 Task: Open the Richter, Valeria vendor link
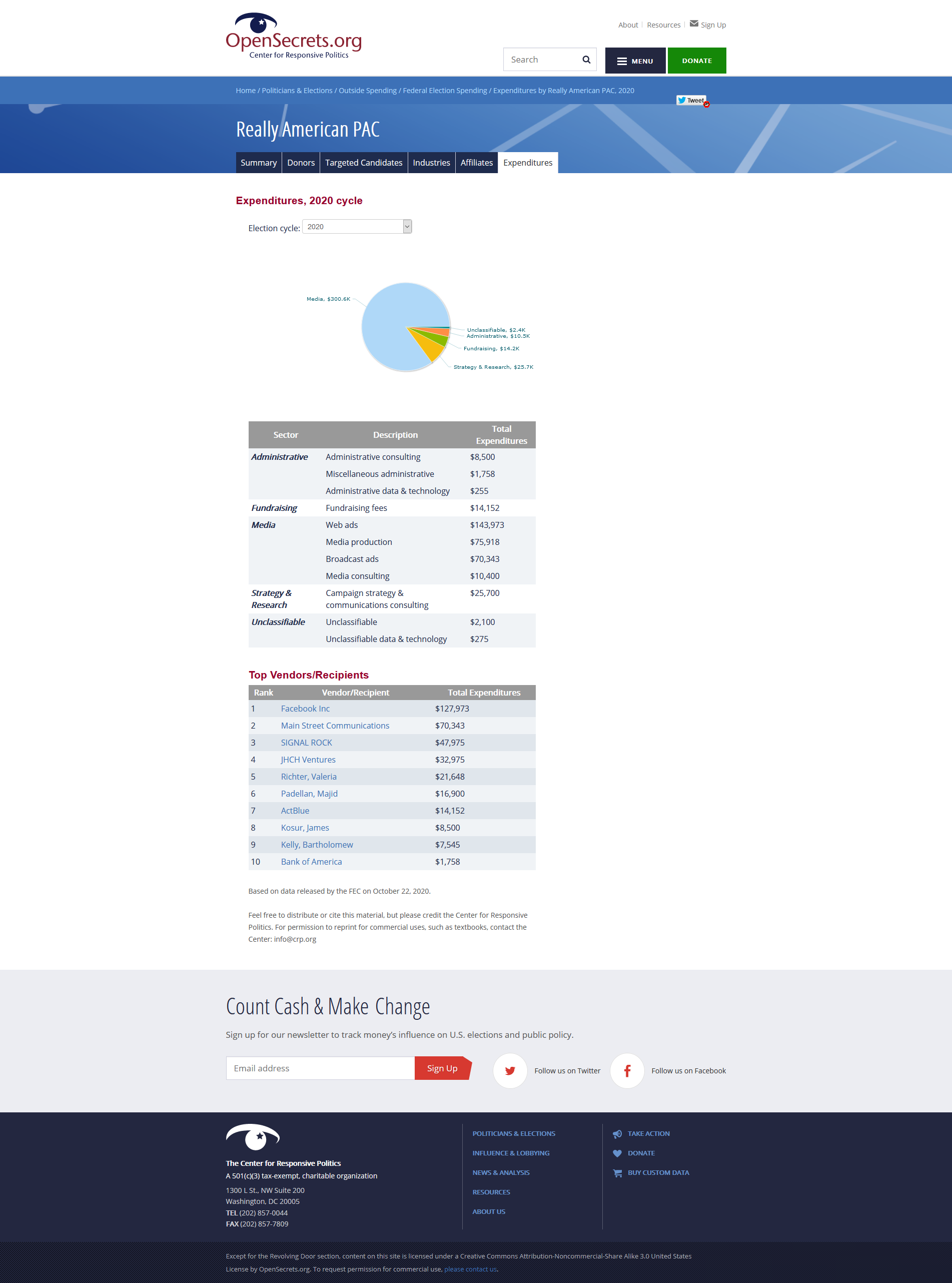pos(309,777)
